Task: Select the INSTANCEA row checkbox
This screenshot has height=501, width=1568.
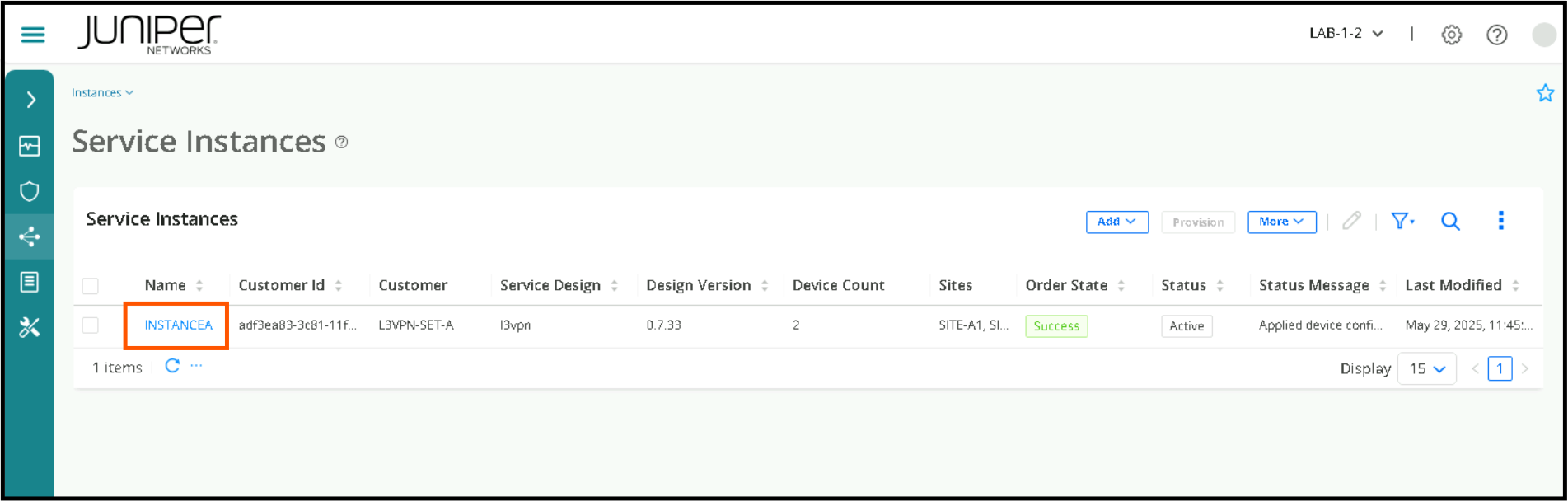Action: coord(91,325)
